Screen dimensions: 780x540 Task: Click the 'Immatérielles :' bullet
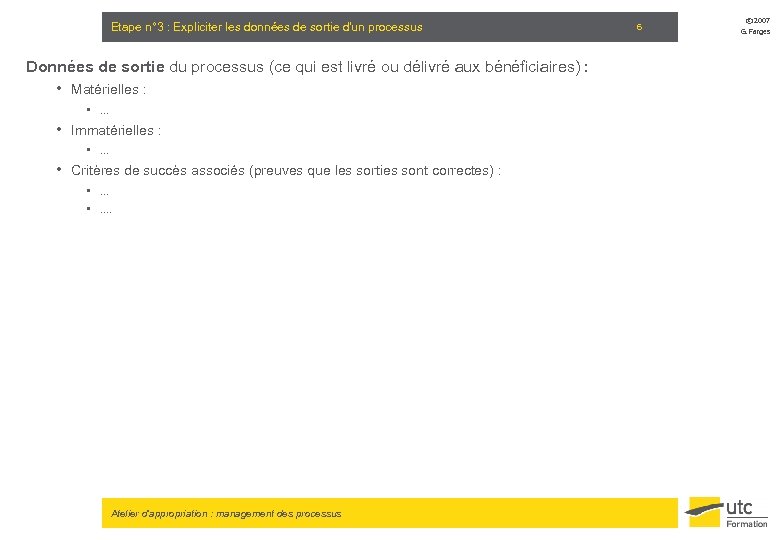[x=115, y=130]
